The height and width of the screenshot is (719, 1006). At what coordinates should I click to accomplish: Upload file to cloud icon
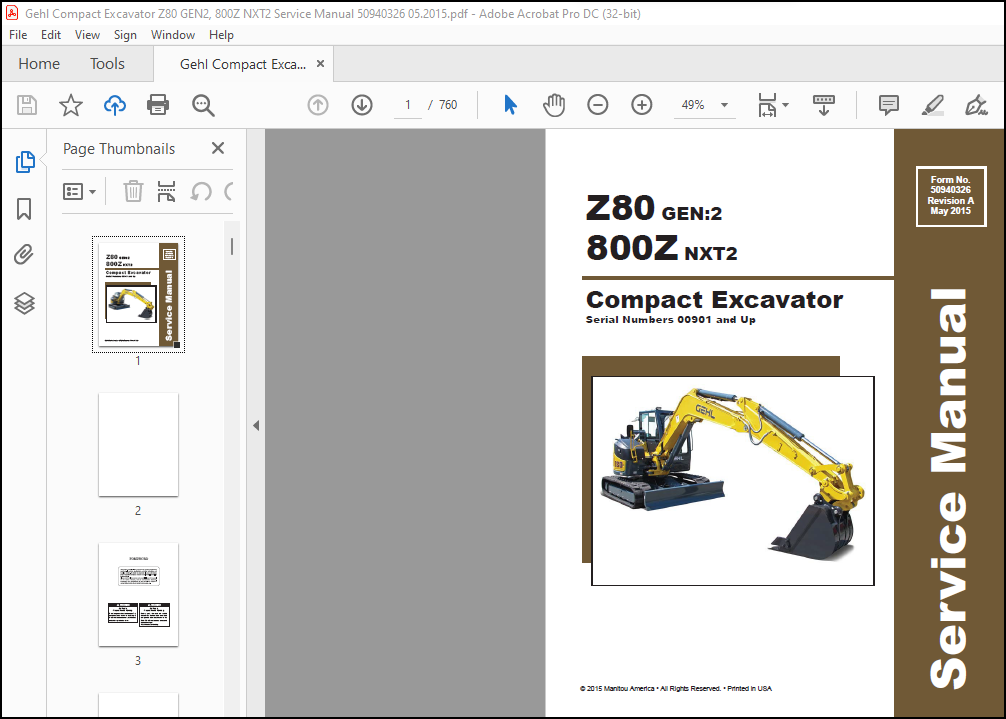115,105
